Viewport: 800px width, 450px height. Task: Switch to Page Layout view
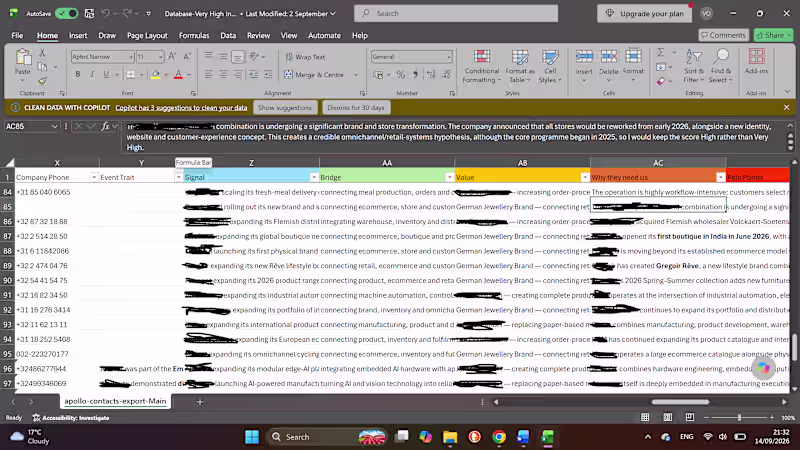point(667,417)
